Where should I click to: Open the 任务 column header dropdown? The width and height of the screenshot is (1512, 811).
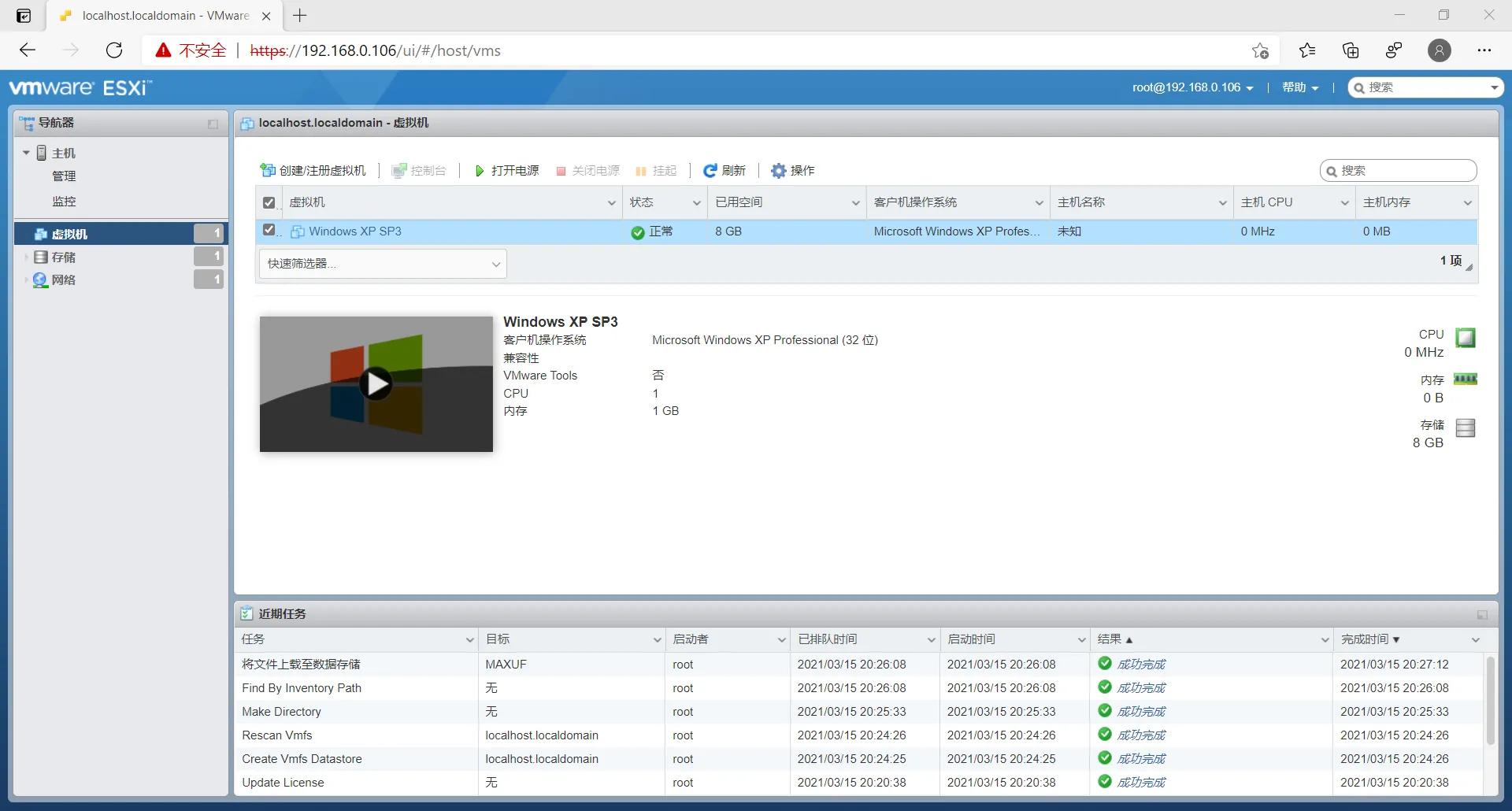(x=469, y=640)
